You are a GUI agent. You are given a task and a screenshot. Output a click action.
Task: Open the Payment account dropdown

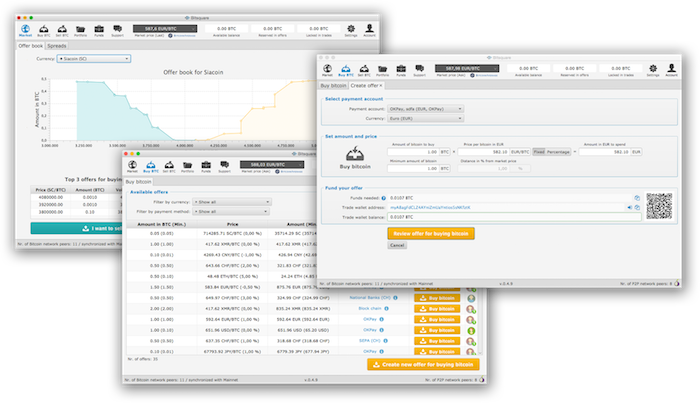coord(423,107)
